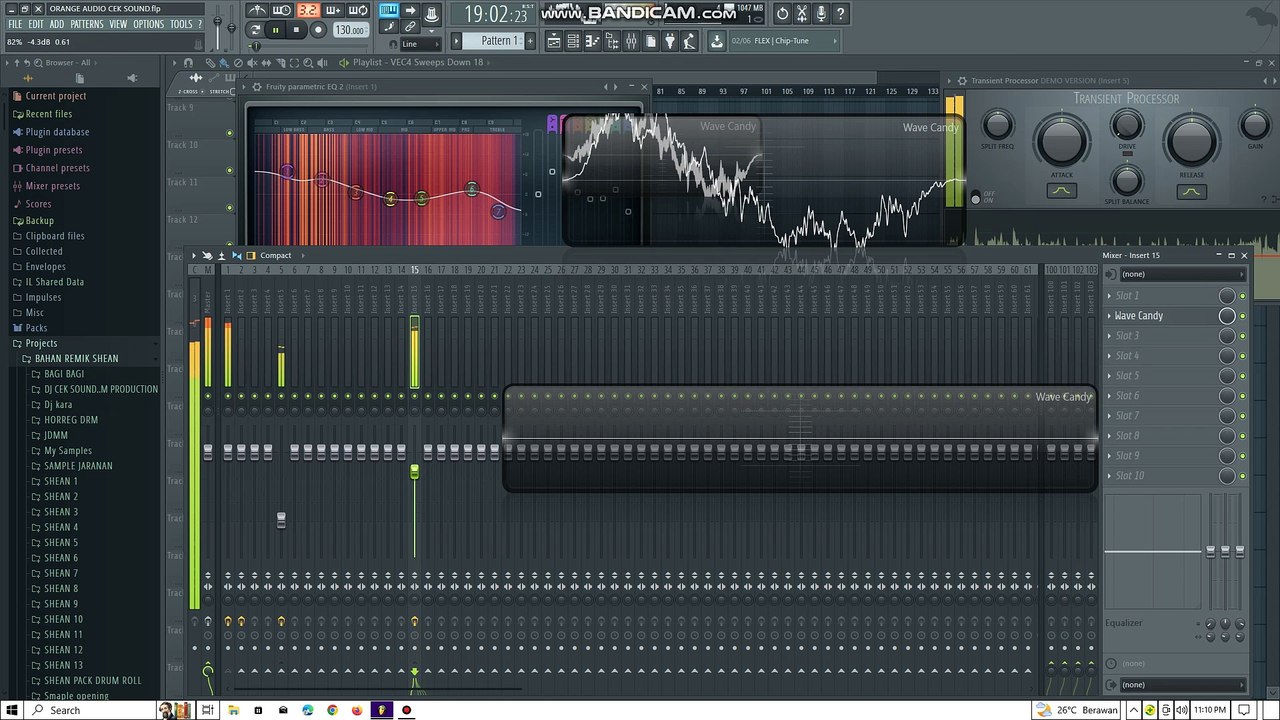
Task: Click the one-click audio recording microphone icon
Action: (x=821, y=13)
